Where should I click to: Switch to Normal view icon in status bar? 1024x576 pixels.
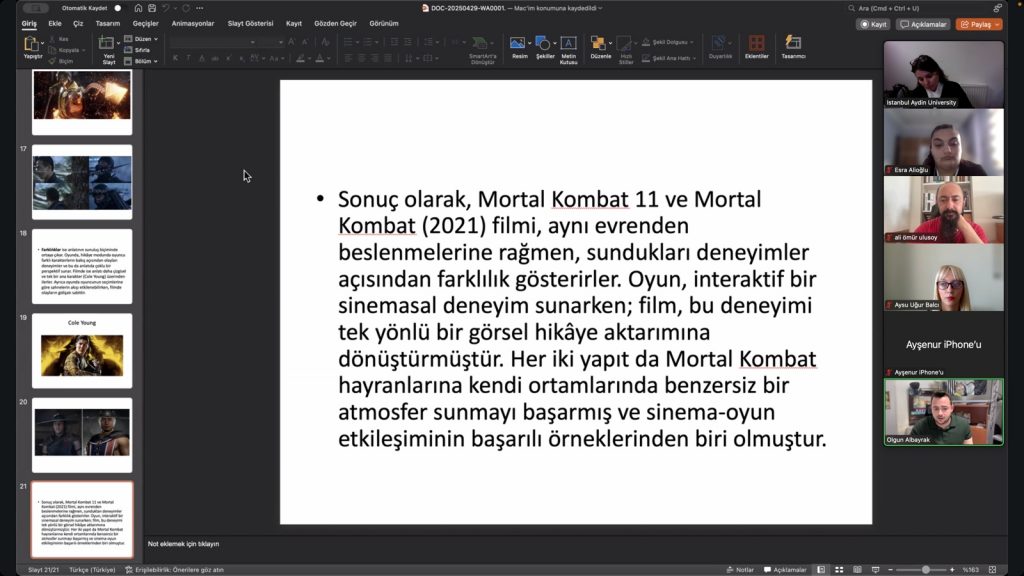821,570
